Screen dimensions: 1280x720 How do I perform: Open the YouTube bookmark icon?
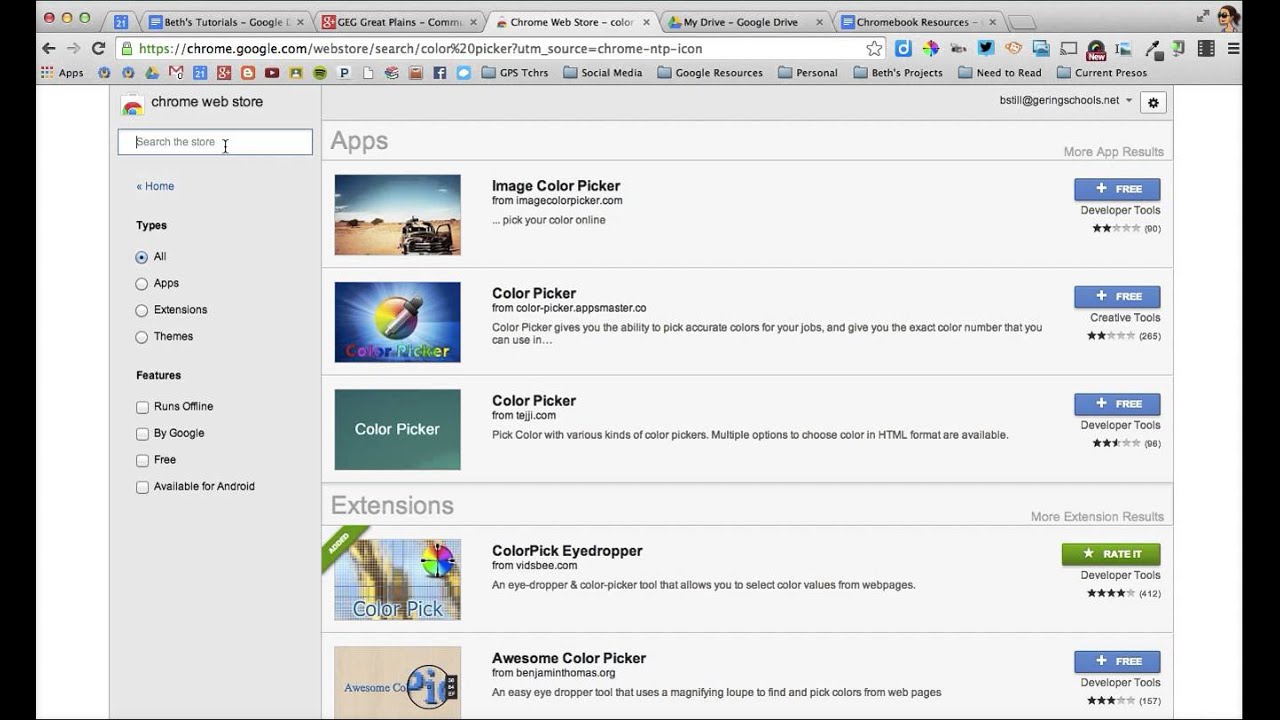(x=272, y=72)
